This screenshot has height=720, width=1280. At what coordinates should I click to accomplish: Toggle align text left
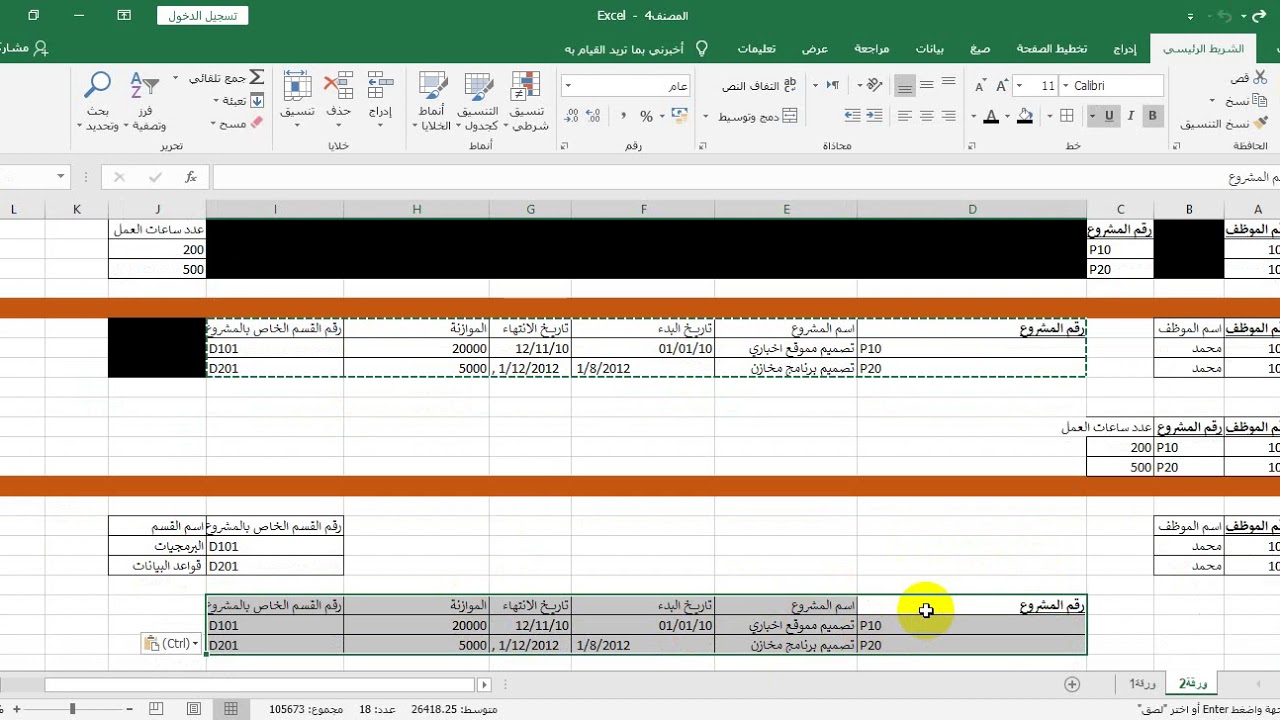point(904,117)
